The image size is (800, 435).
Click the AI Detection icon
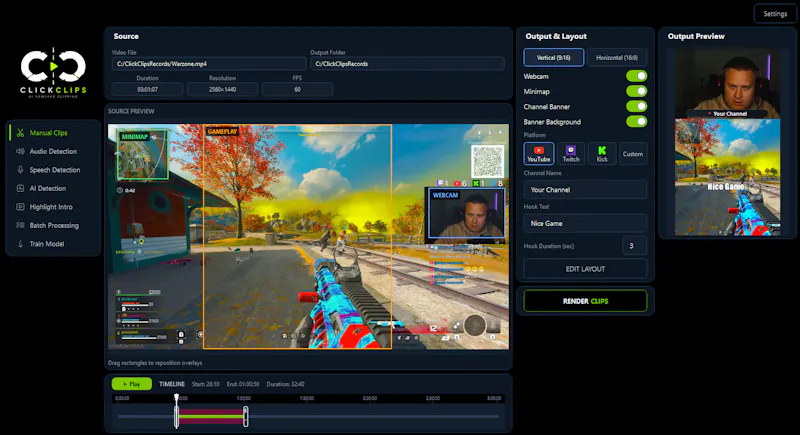tap(20, 188)
